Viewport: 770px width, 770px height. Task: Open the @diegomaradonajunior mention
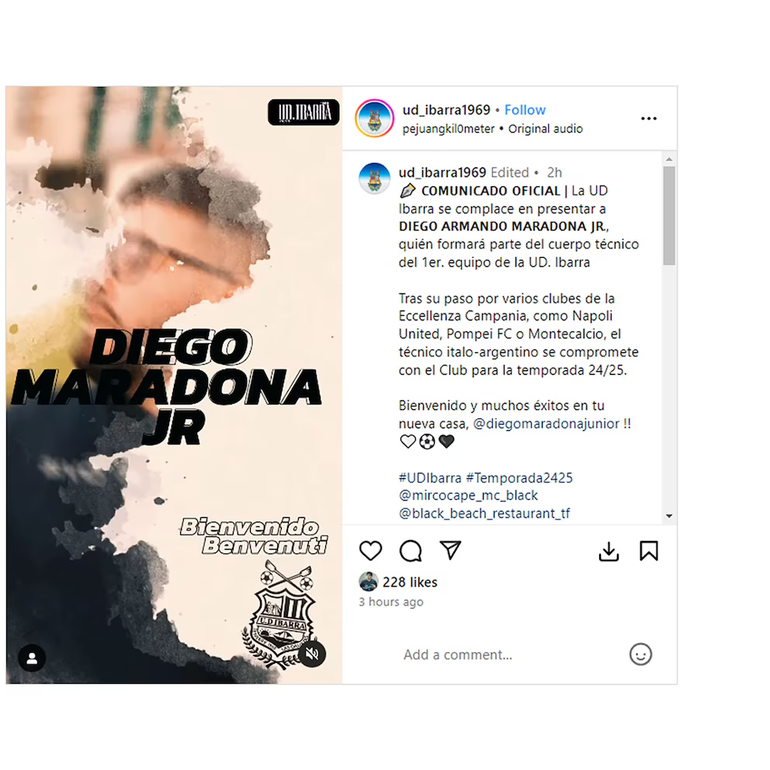tap(546, 423)
